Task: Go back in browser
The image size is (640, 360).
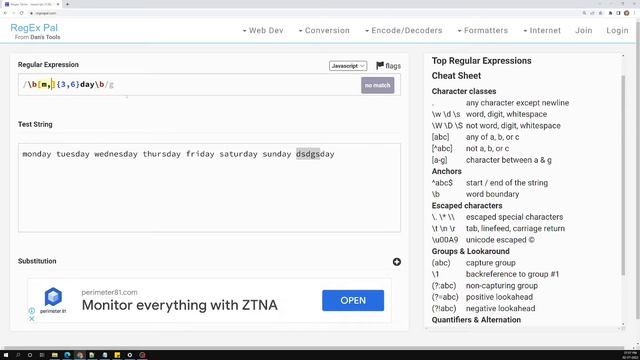Action: [x=5, y=13]
